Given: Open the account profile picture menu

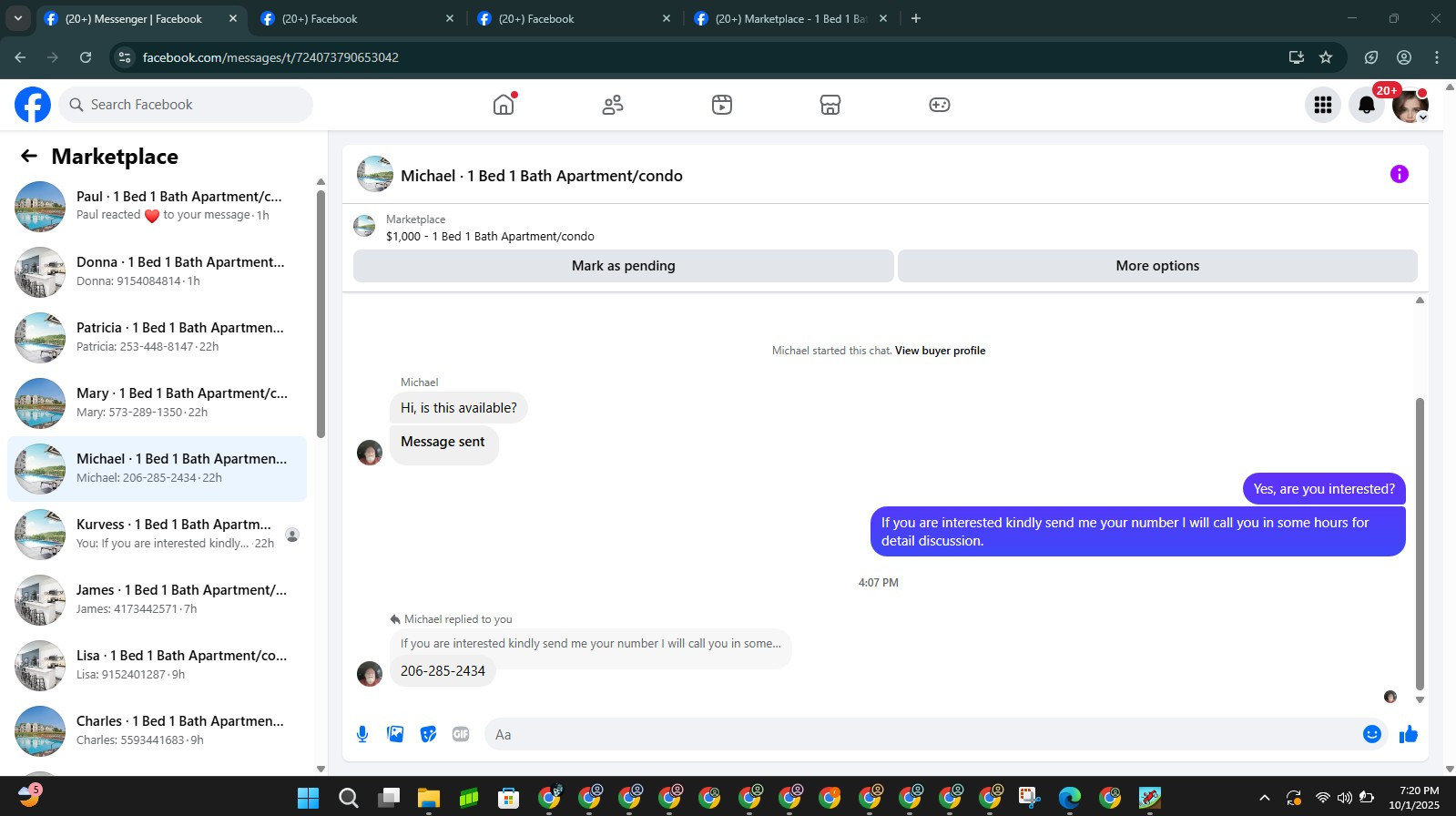Looking at the screenshot, I should click(1410, 105).
